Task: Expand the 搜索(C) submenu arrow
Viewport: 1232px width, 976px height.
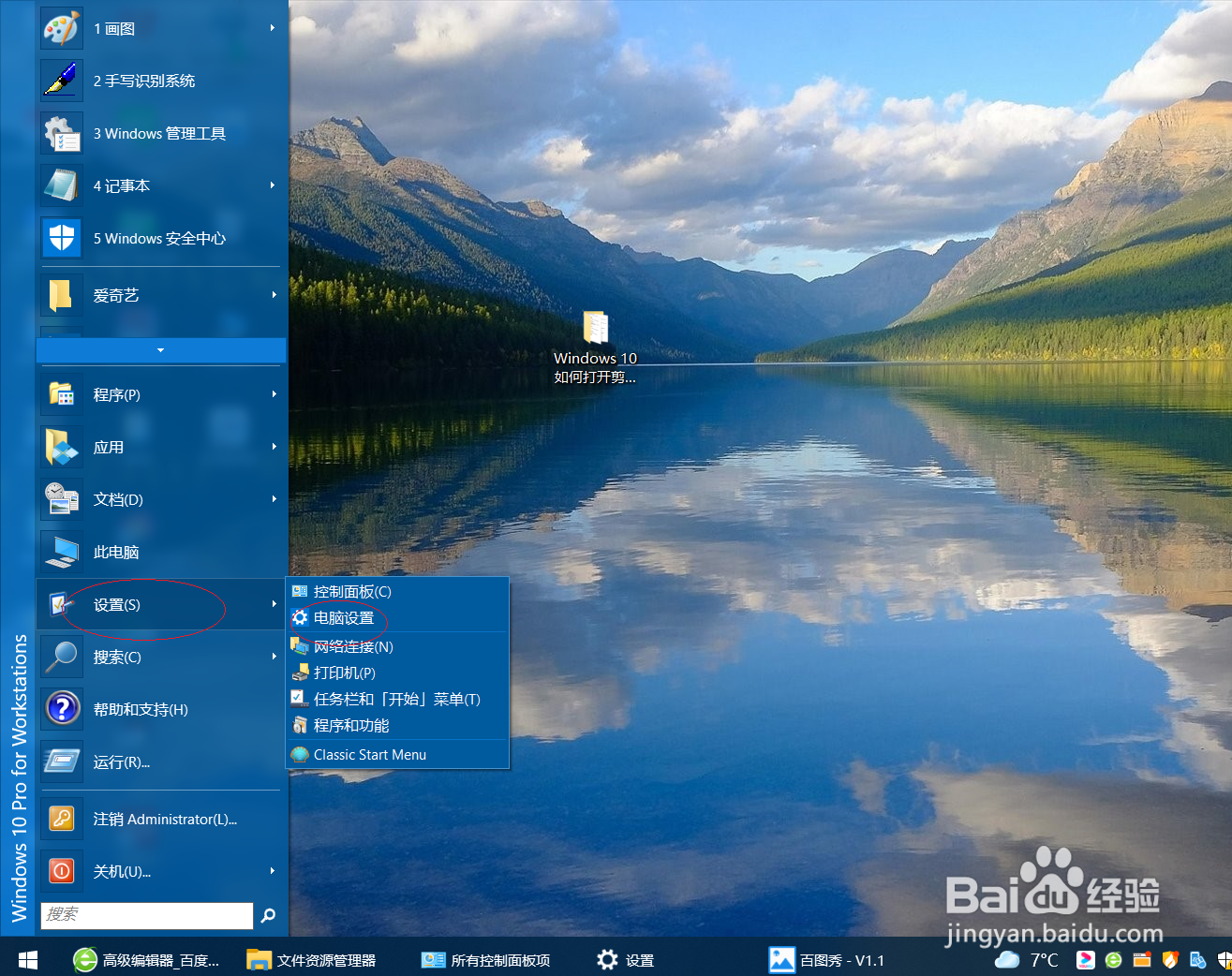Action: 274,657
